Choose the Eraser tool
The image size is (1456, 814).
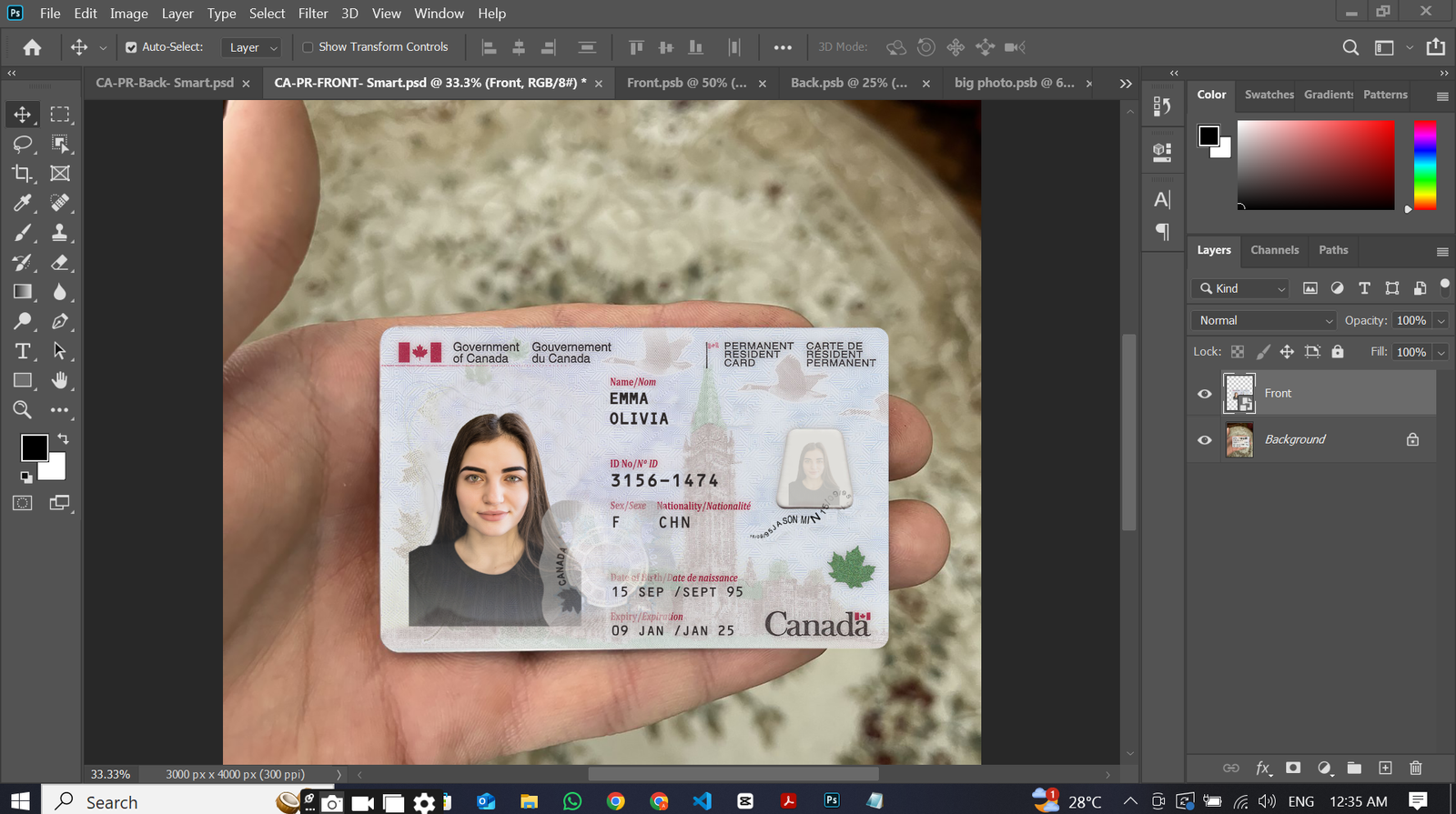(60, 262)
